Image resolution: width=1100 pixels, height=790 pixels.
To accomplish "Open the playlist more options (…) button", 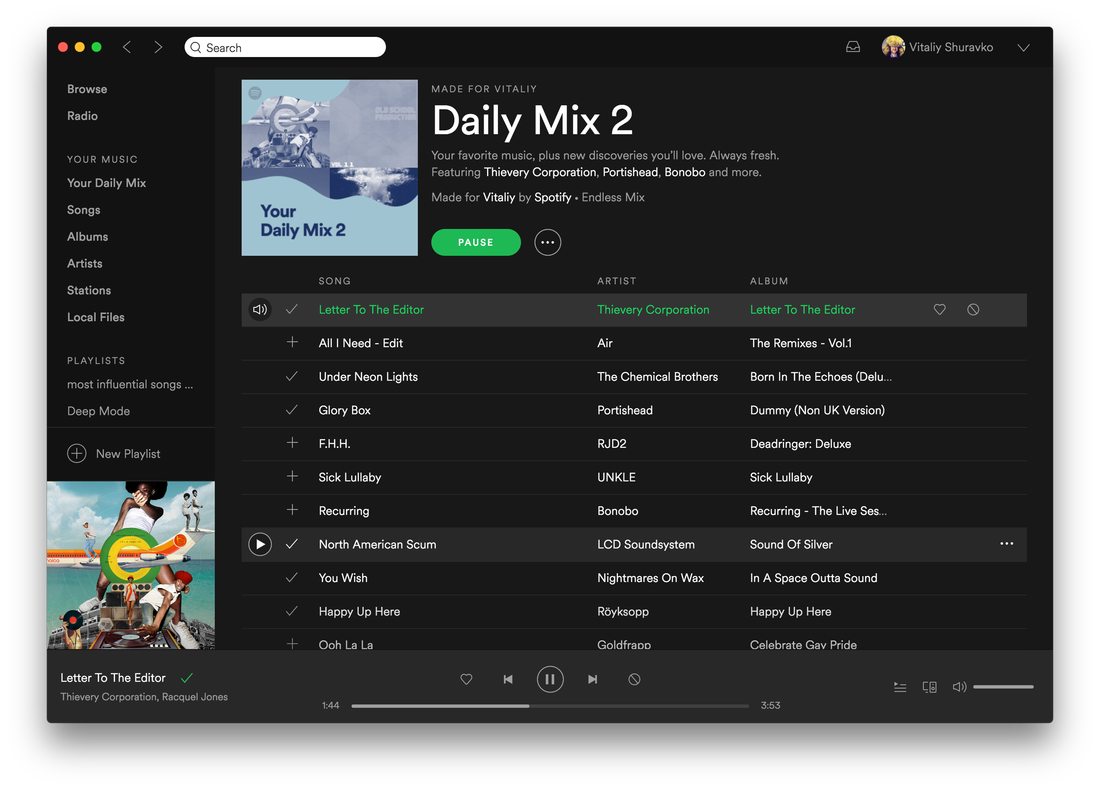I will pyautogui.click(x=548, y=242).
